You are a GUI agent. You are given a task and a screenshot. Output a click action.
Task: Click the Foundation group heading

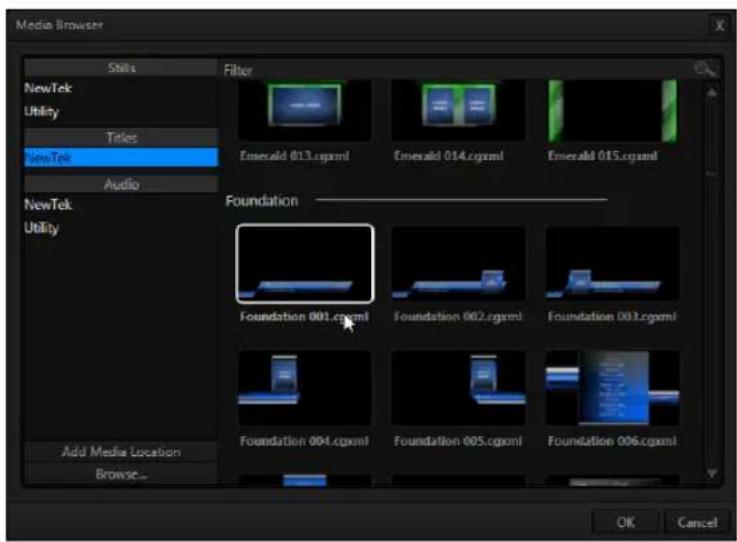pyautogui.click(x=262, y=201)
